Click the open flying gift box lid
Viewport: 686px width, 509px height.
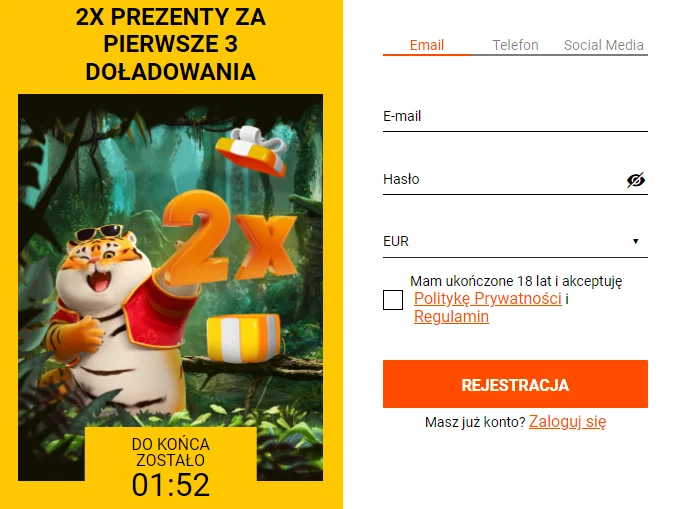pos(252,150)
